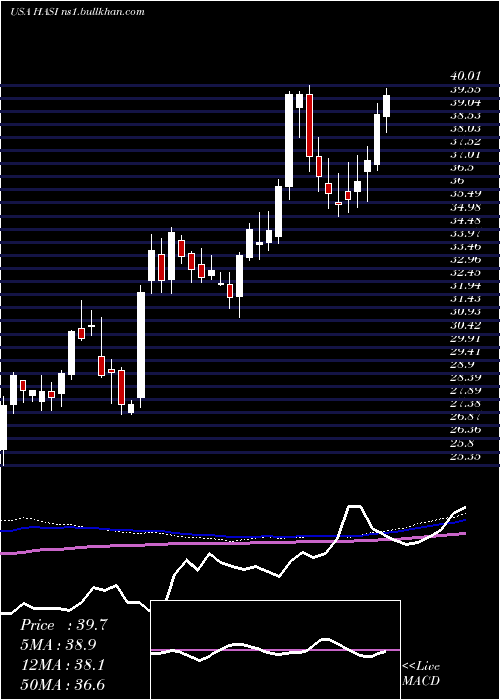Select the 38.03 price level label
Screen dimensions: 500x700
[466, 129]
